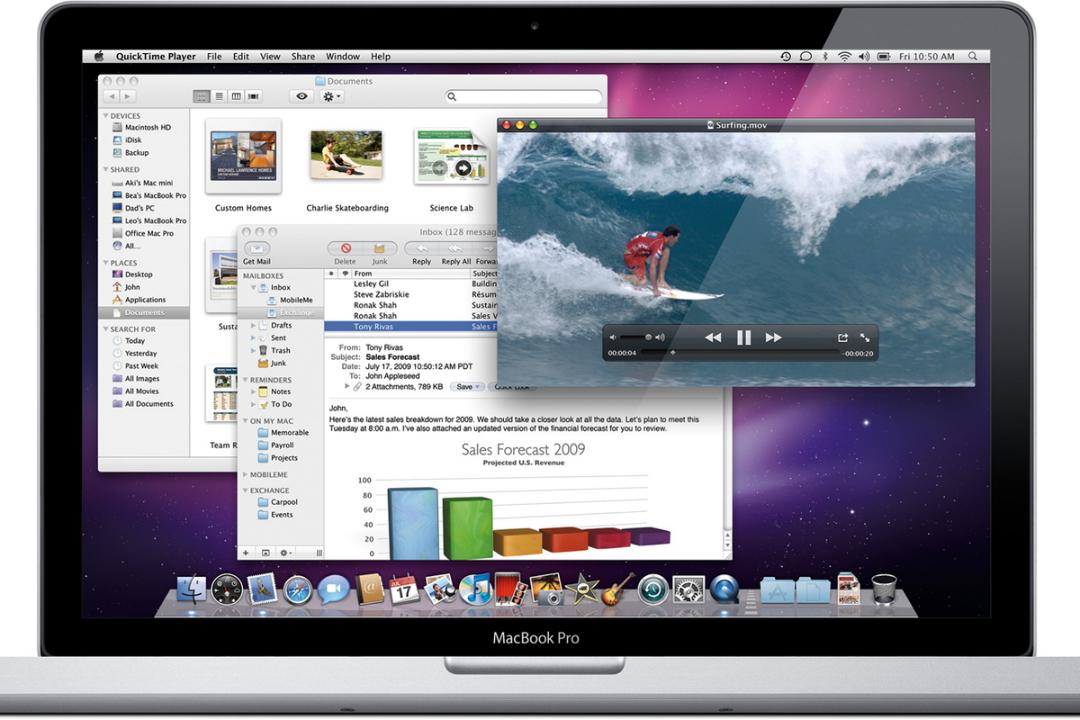Go back in the Documents Finder window
Screen dimensions: 1080x720
click(x=112, y=96)
